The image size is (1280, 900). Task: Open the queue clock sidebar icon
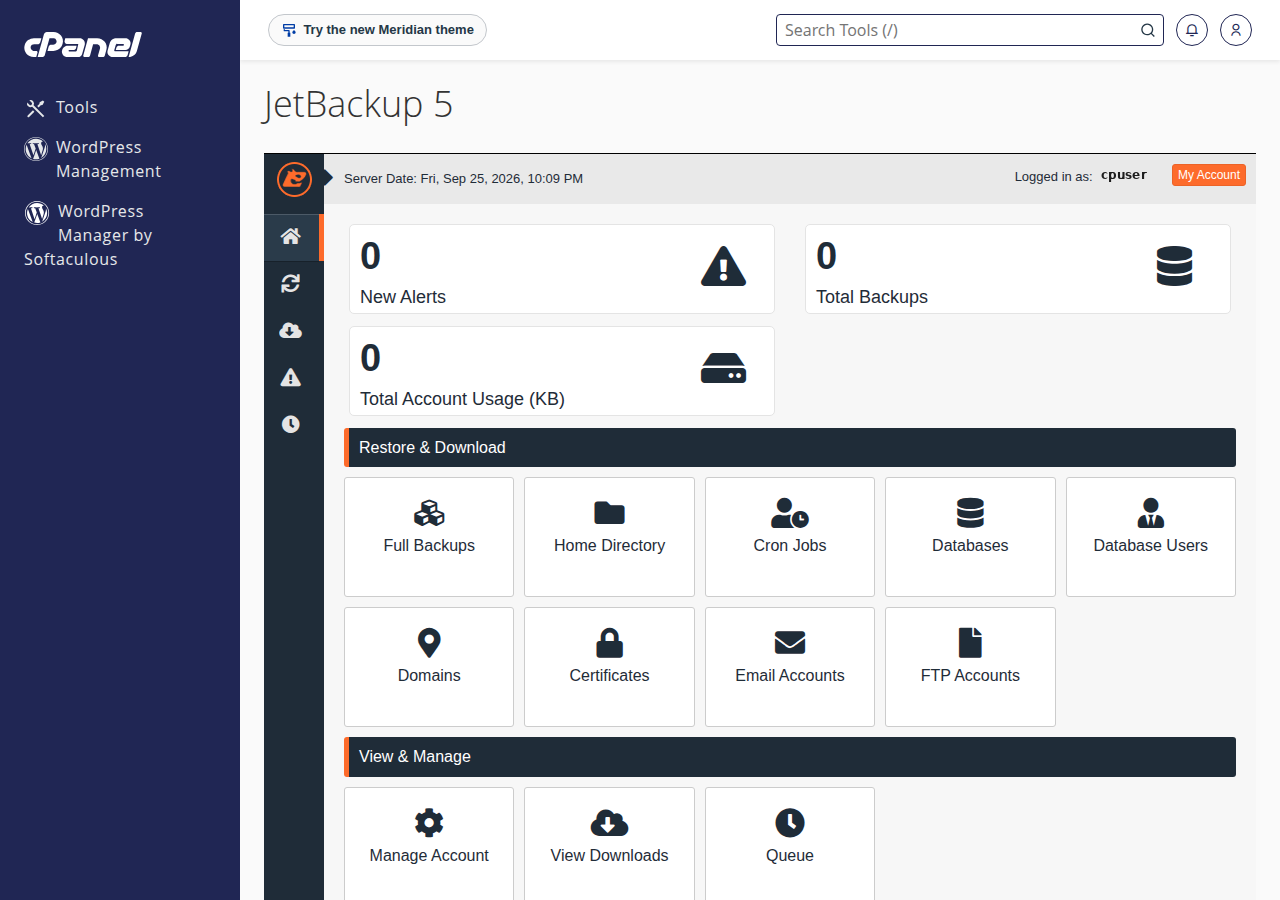coord(291,424)
